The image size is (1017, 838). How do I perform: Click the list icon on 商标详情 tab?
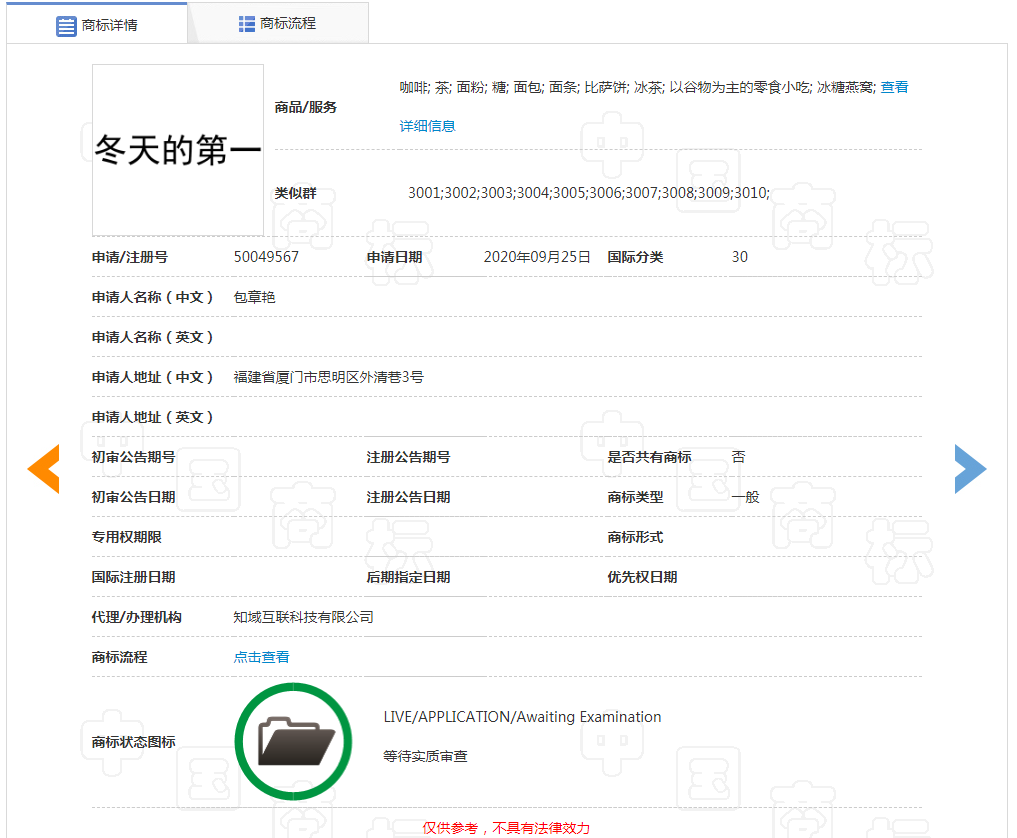pyautogui.click(x=66, y=26)
